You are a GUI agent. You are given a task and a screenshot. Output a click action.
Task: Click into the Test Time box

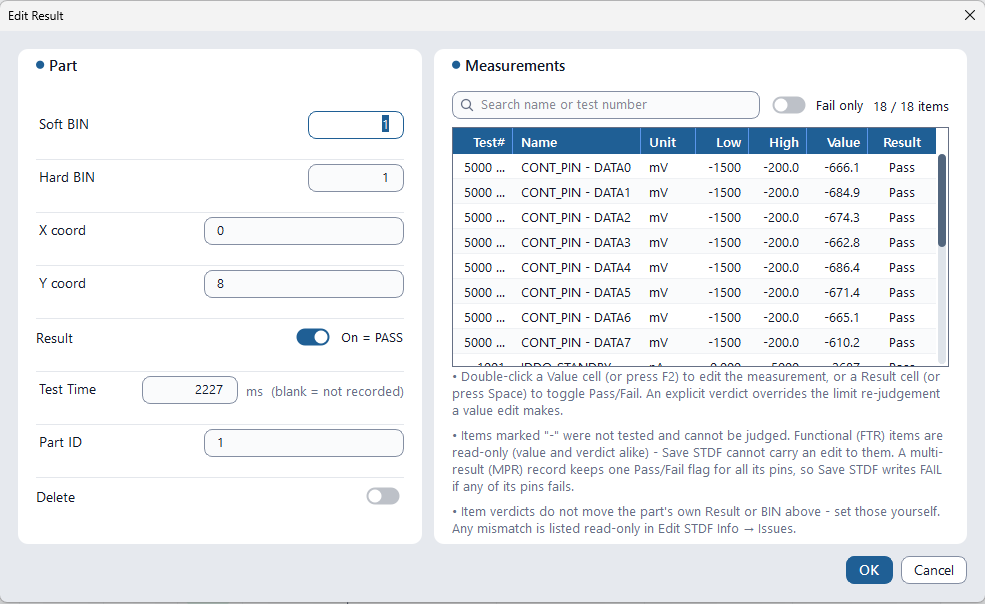190,390
